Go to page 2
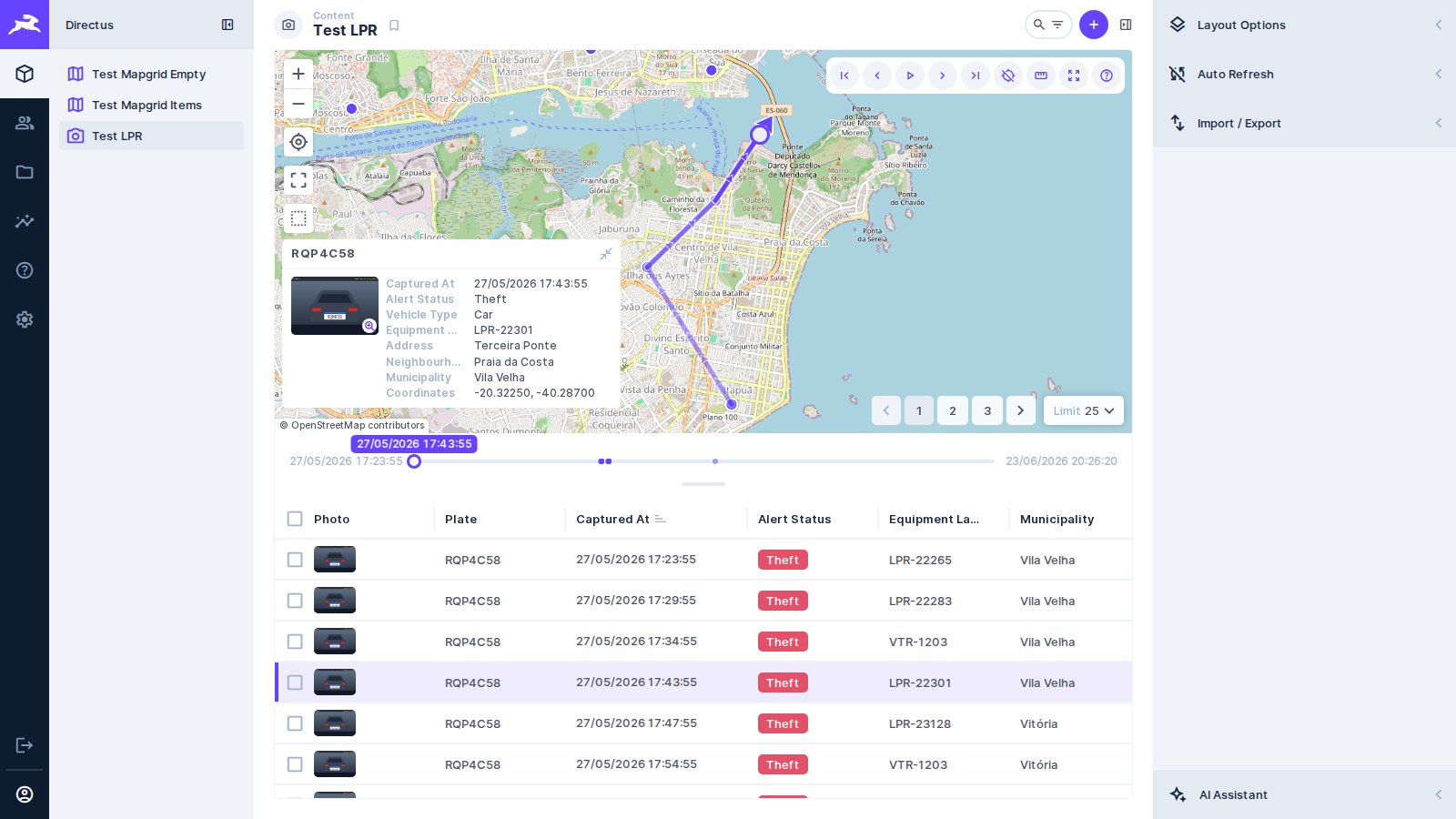 point(953,410)
